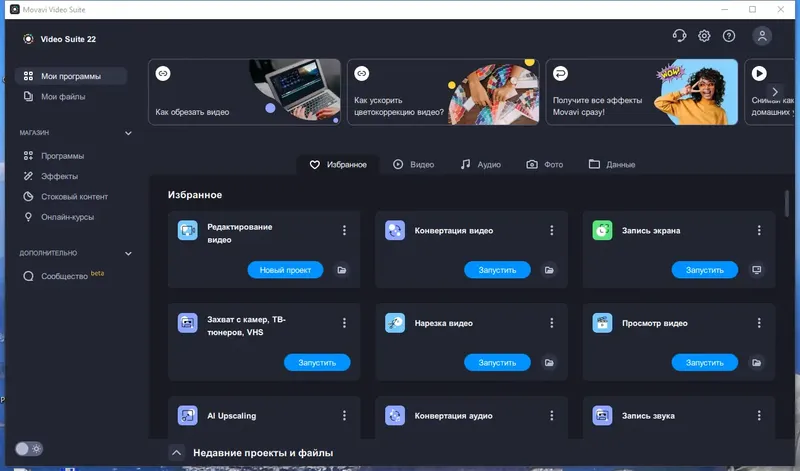Open more options for Конвертация видео

click(x=552, y=231)
